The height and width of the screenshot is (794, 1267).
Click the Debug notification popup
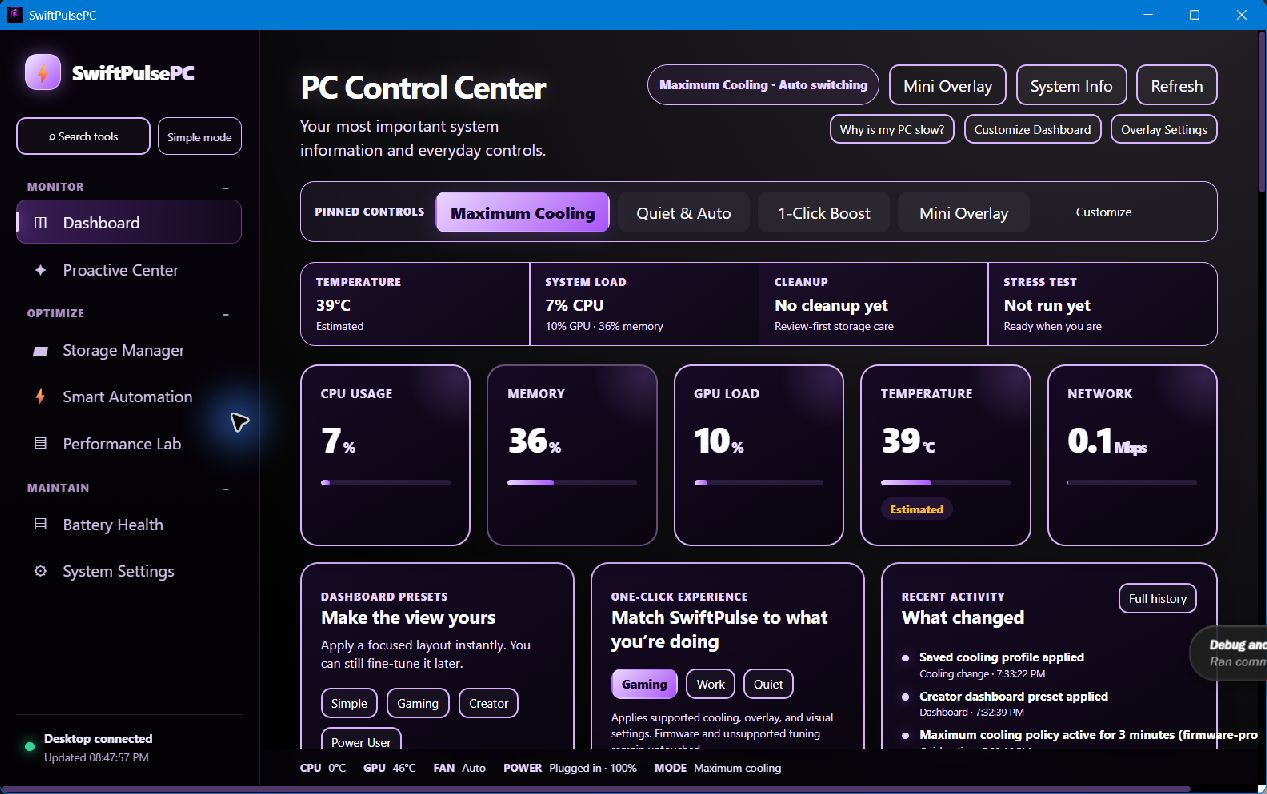pyautogui.click(x=1230, y=653)
